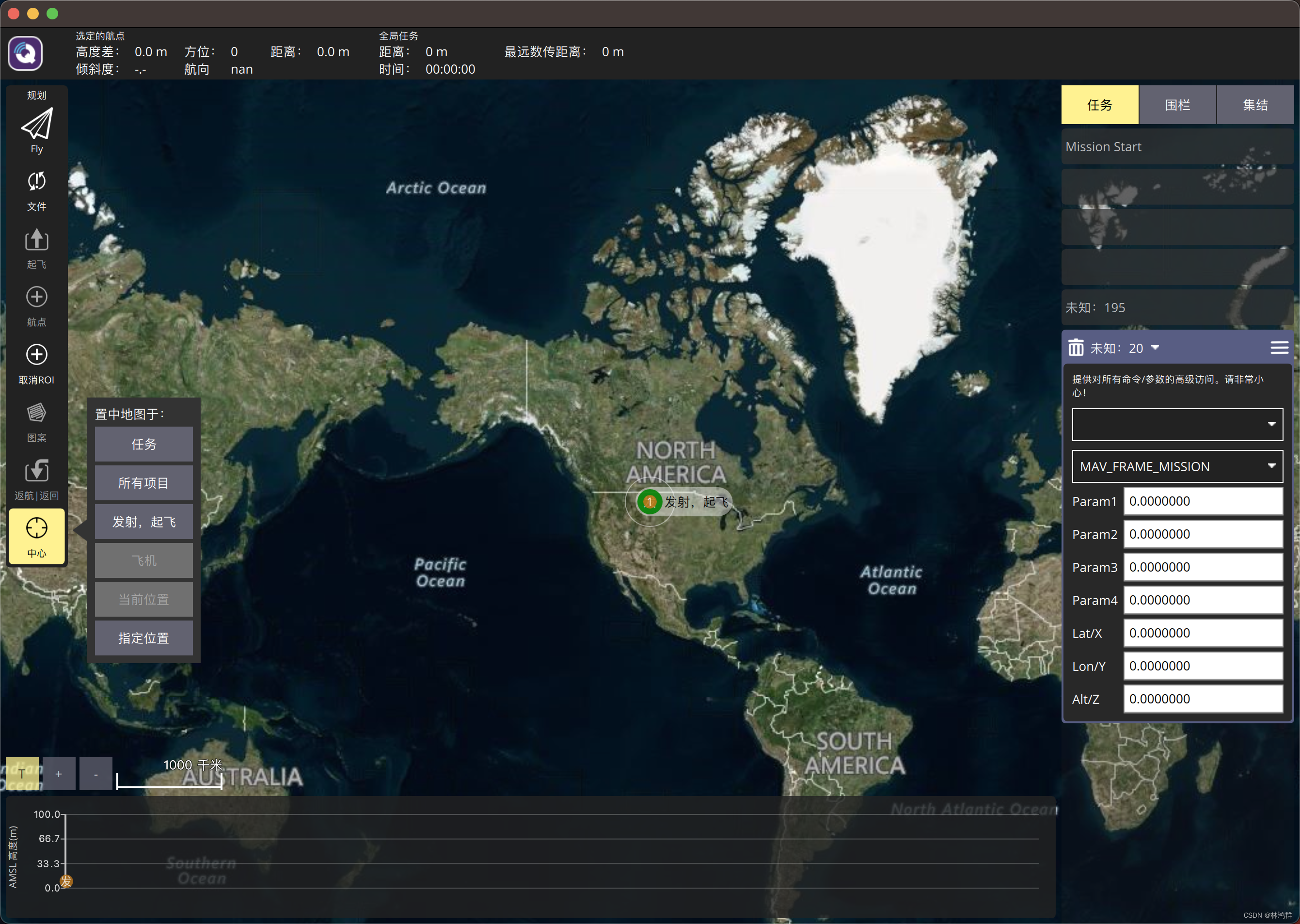1300x924 pixels.
Task: Open the QGroundControl application logo menu
Action: click(x=25, y=53)
